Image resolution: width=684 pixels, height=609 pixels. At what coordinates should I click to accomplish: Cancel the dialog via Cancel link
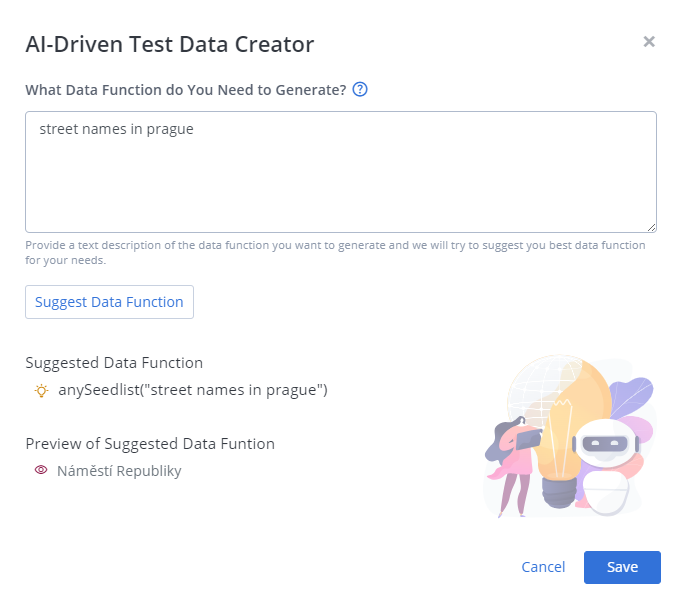[x=543, y=567]
